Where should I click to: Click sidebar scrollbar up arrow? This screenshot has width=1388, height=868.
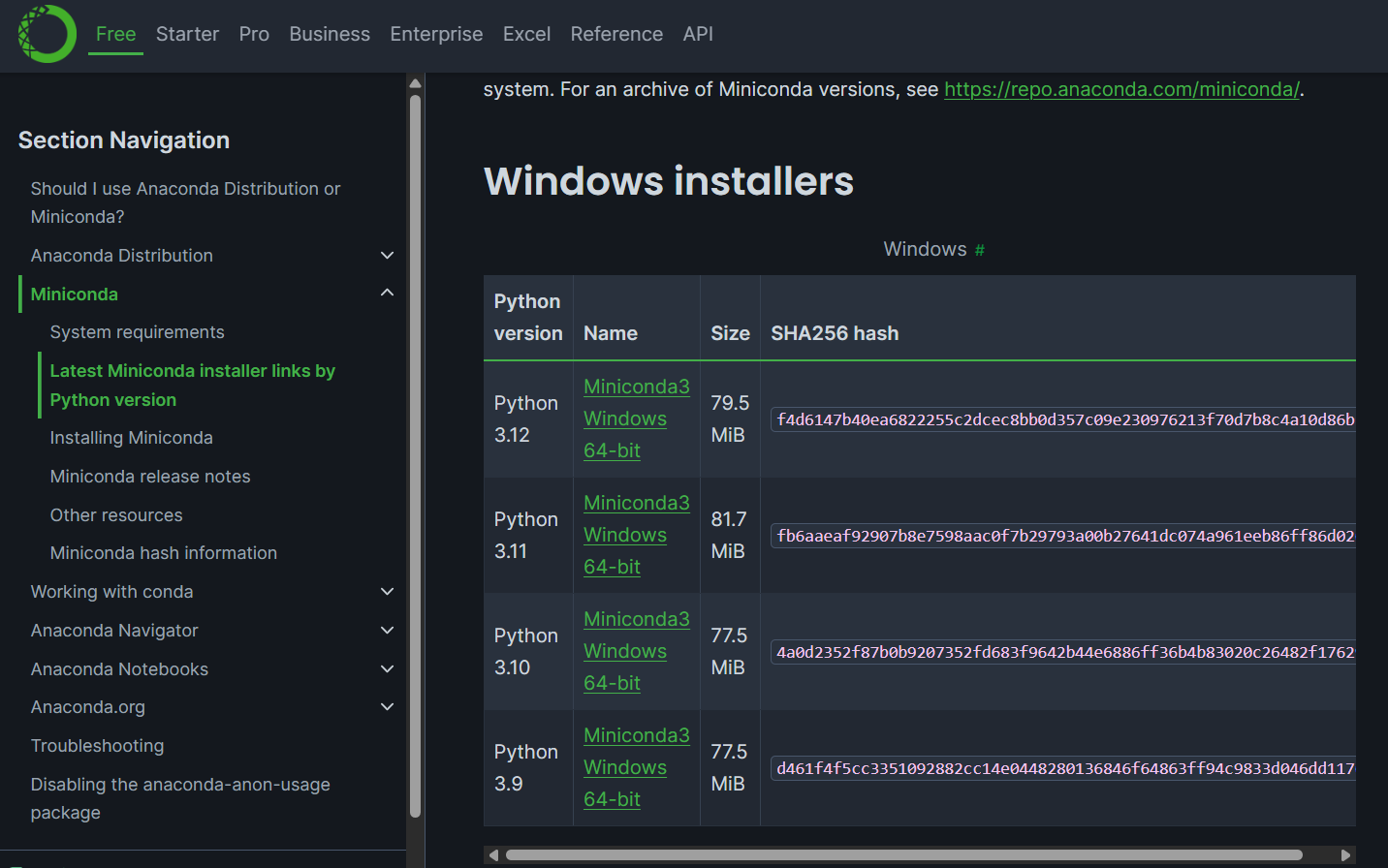pos(415,83)
